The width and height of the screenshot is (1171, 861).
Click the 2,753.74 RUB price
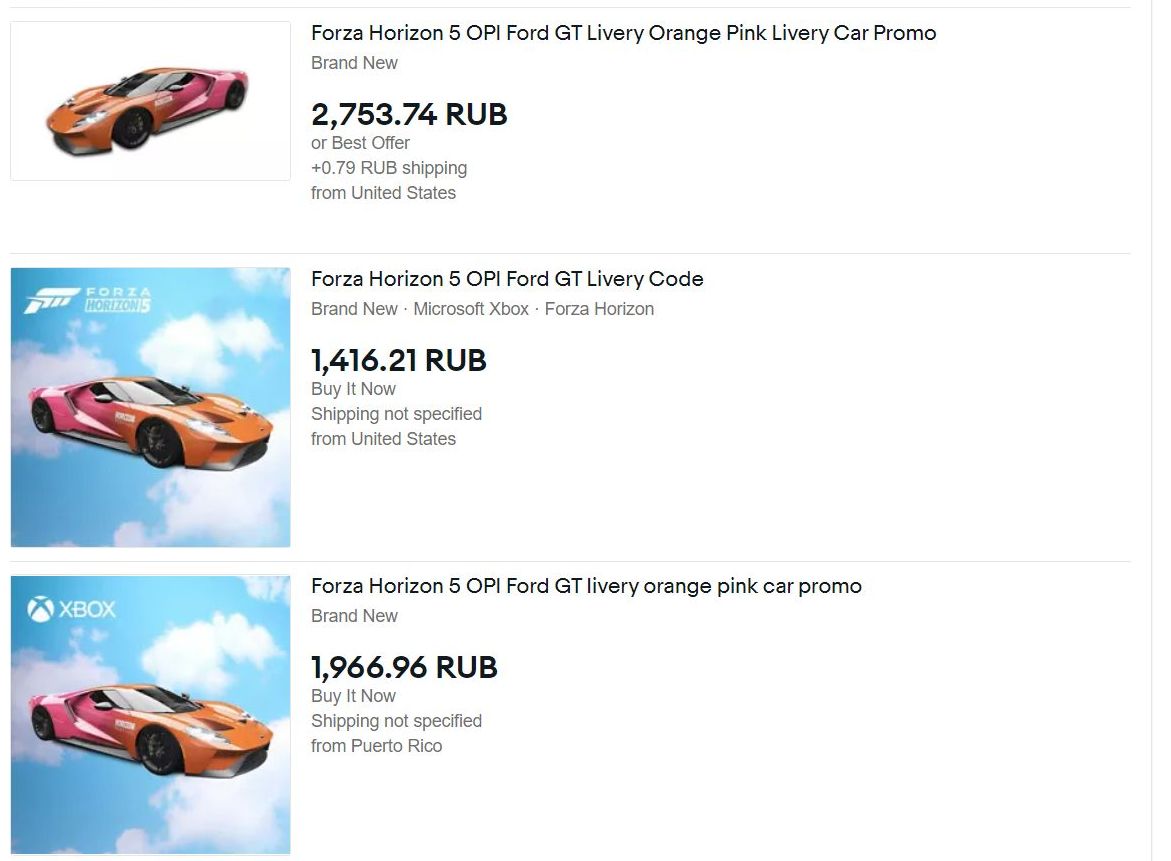coord(409,114)
